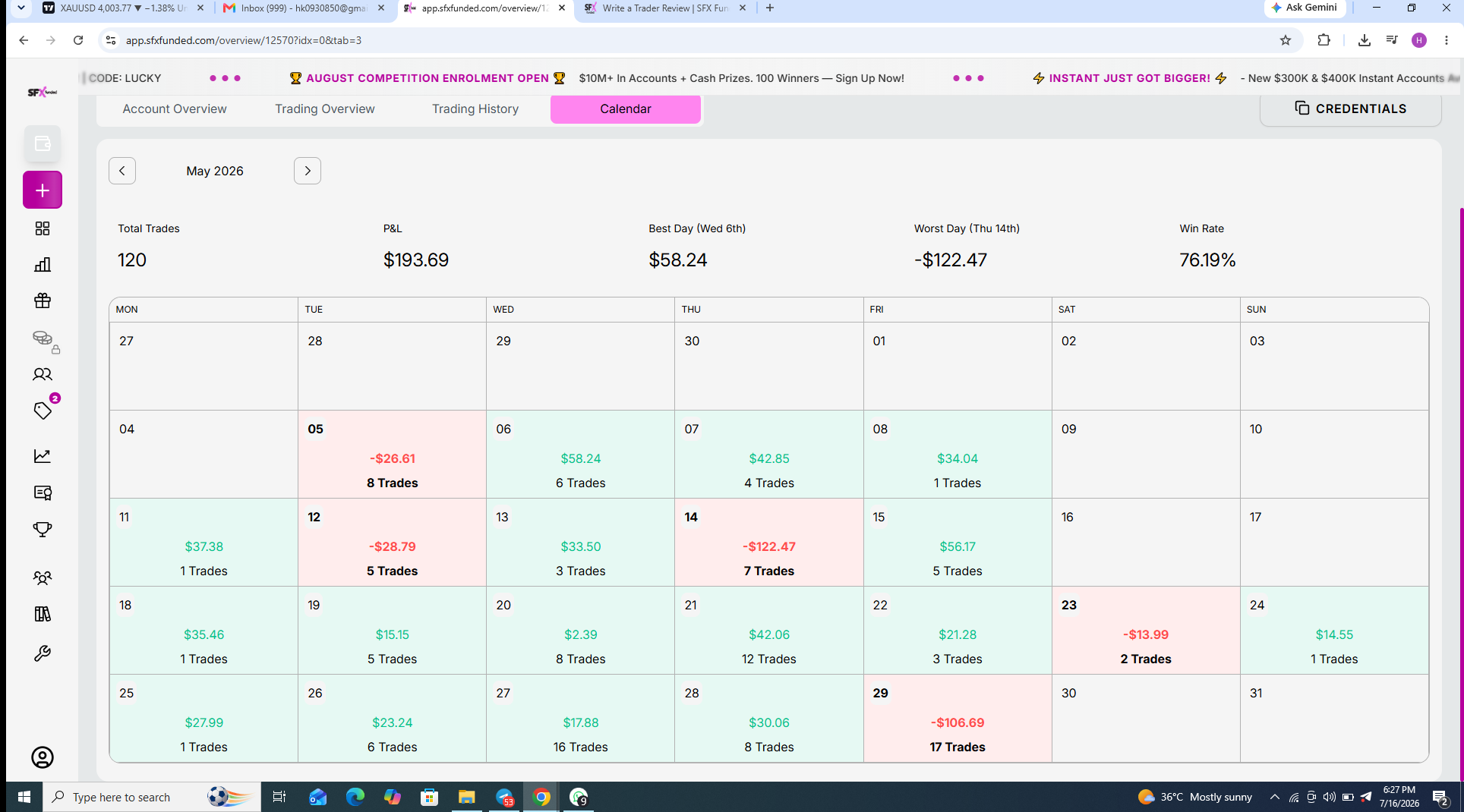Expand the browser tab search dropdown arrow
This screenshot has width=1464, height=812.
21,8
